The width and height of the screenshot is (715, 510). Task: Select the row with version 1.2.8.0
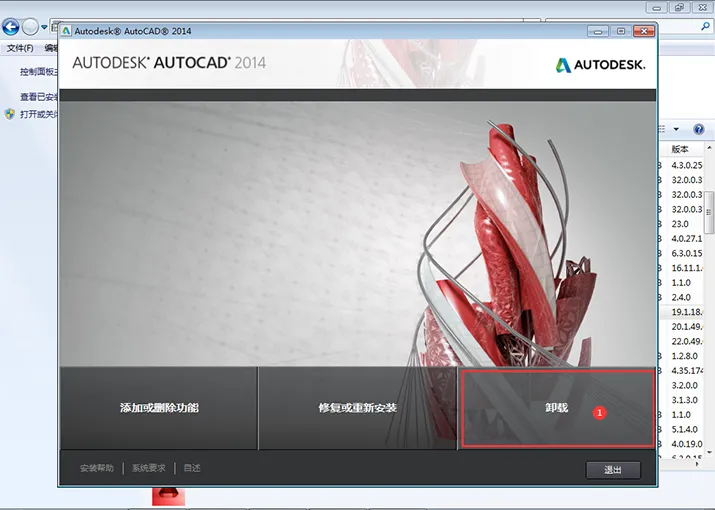coord(682,356)
